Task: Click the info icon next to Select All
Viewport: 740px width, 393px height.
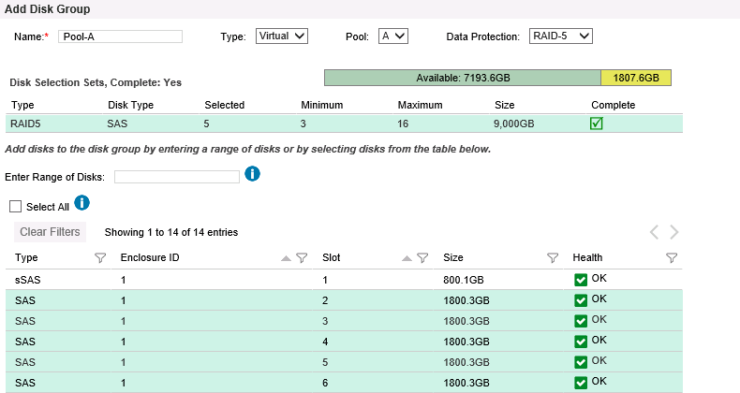Action: 82,203
